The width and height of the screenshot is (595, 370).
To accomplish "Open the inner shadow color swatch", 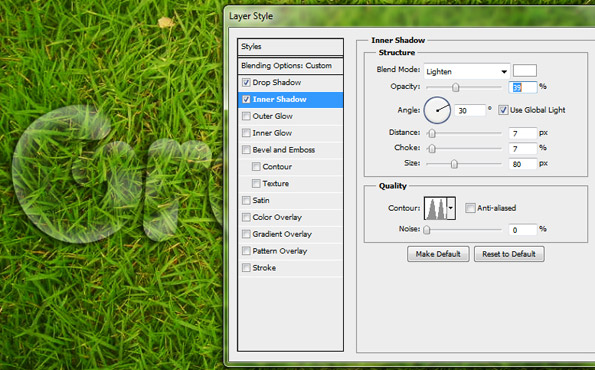I will [x=525, y=71].
